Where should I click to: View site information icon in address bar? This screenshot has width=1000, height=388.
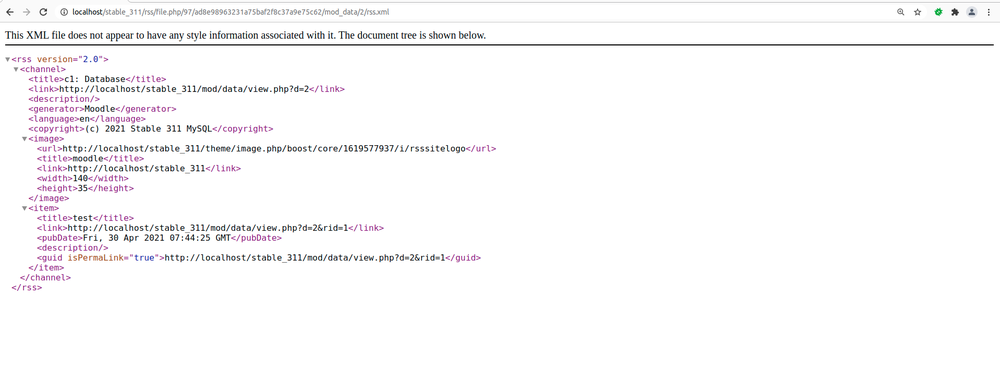64,12
